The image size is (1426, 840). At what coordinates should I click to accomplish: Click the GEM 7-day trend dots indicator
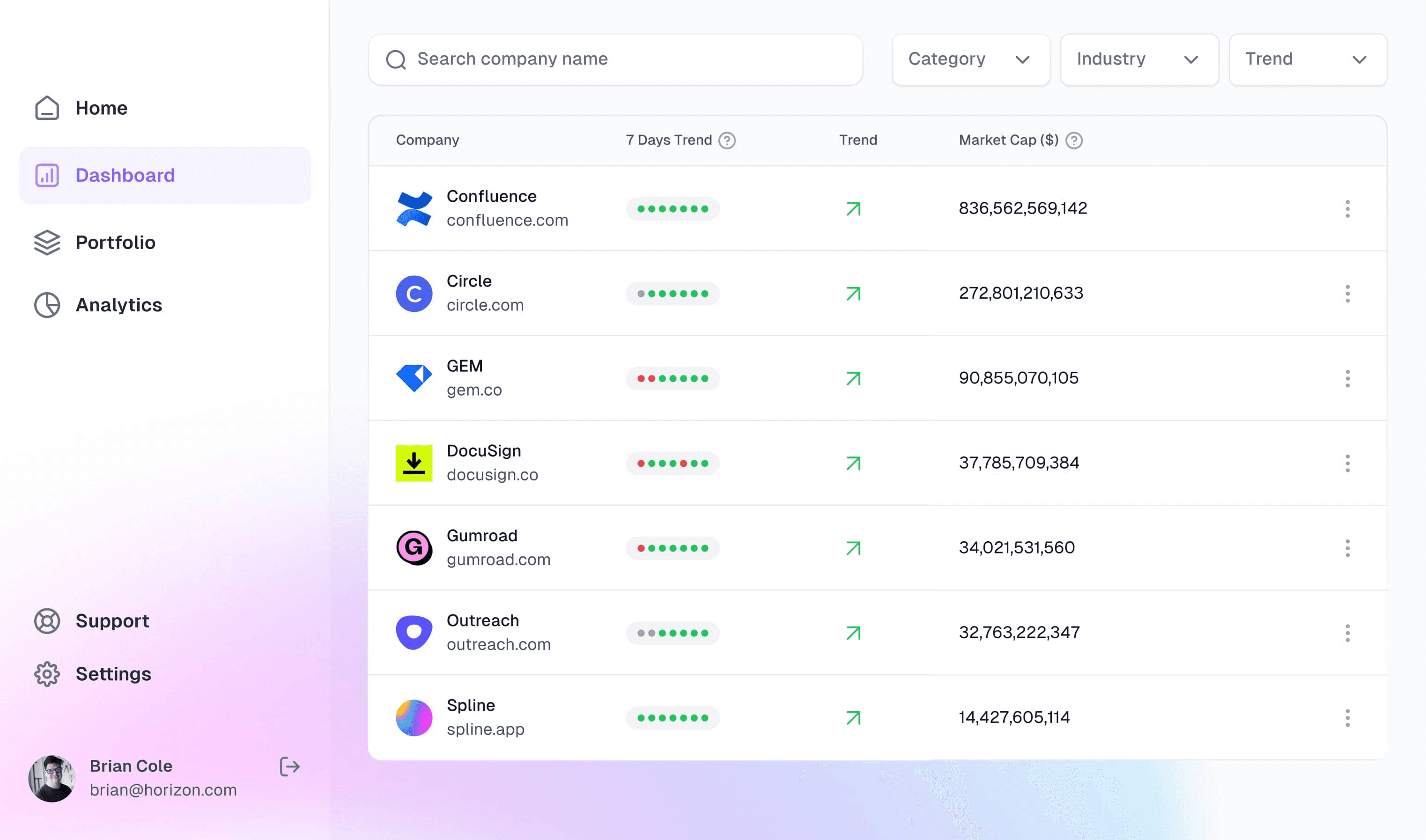[672, 379]
